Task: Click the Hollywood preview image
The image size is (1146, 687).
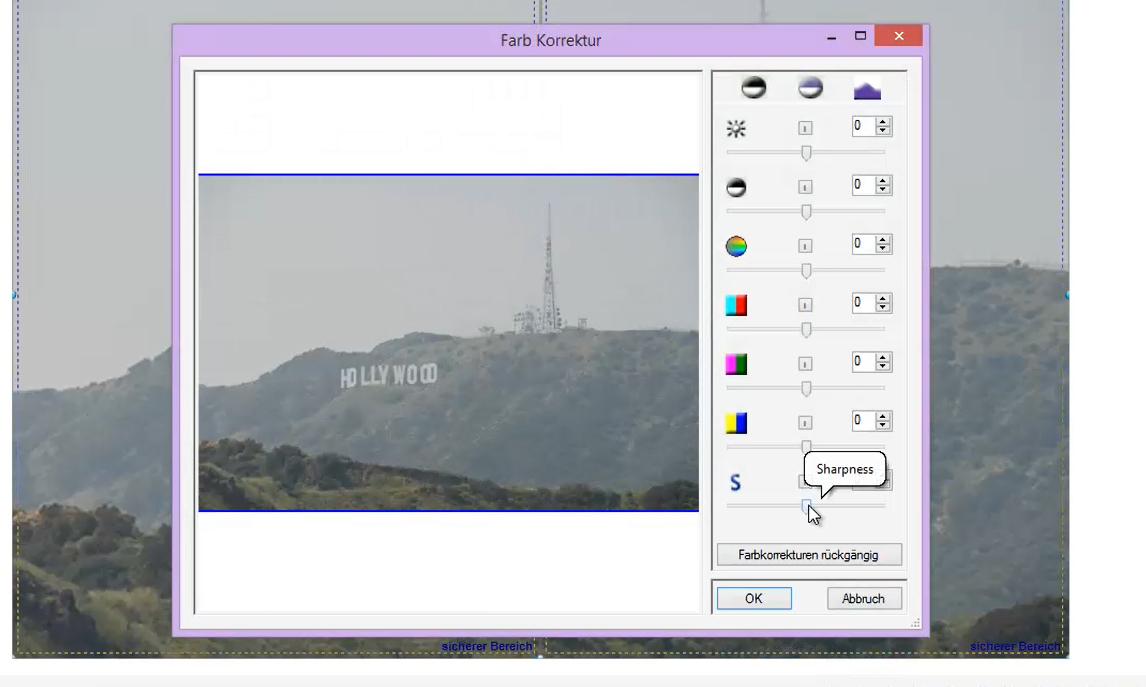Action: pyautogui.click(x=449, y=343)
